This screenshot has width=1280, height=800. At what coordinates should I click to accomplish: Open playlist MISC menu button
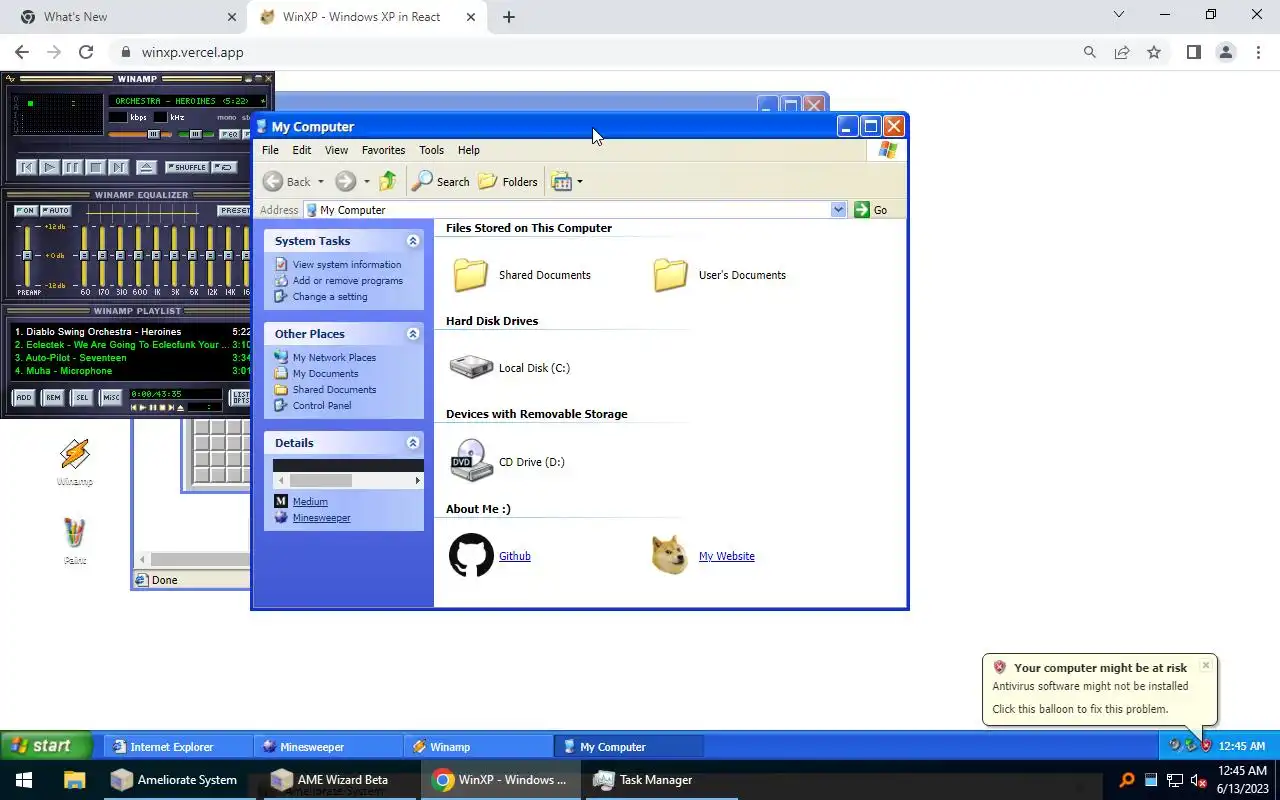click(111, 398)
